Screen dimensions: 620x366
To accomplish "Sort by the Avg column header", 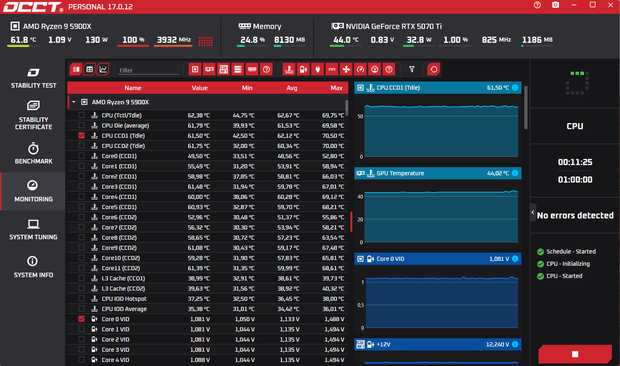I will pos(292,88).
